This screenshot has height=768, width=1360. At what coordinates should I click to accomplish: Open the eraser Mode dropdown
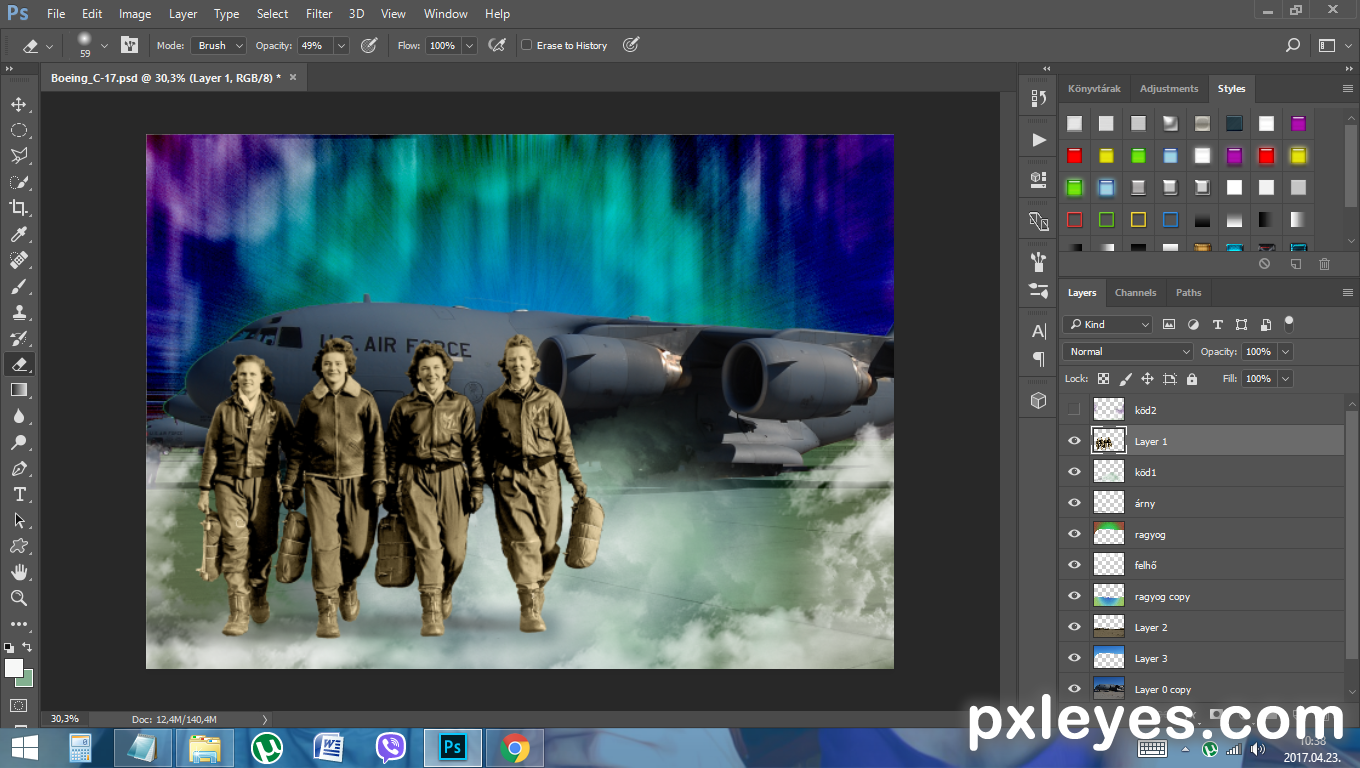coord(218,45)
